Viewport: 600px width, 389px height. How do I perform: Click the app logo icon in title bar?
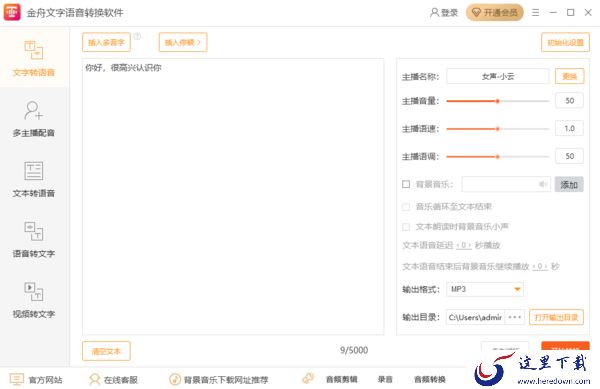12,12
